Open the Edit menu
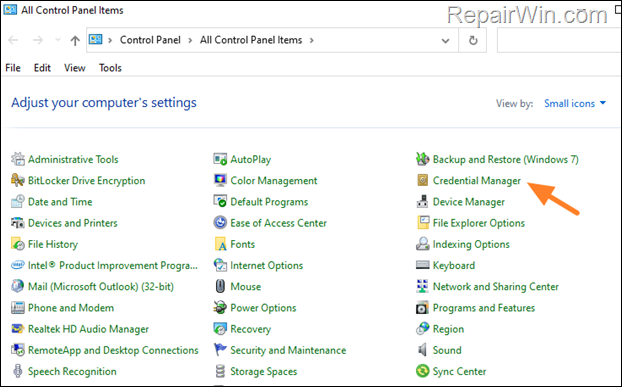Image resolution: width=622 pixels, height=387 pixels. pos(42,68)
